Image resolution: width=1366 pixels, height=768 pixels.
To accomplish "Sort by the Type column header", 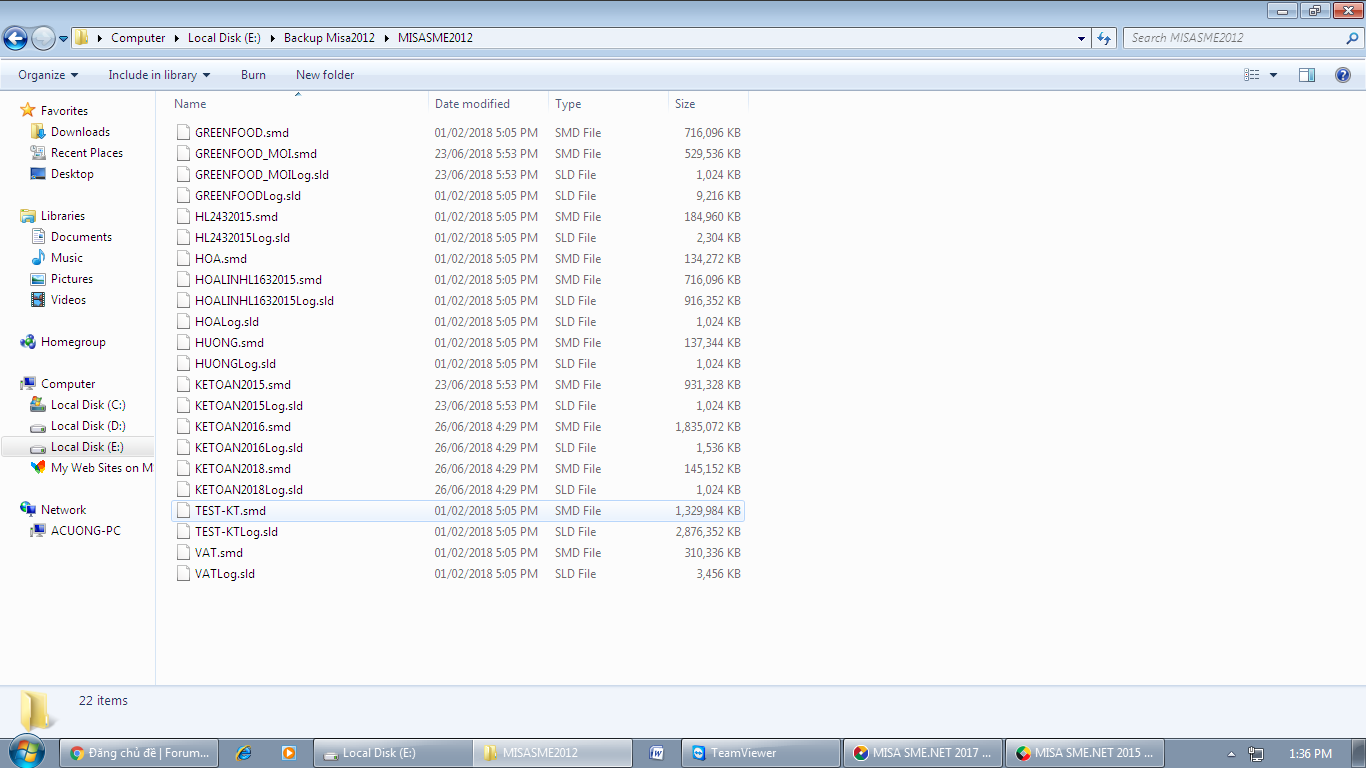I will (608, 104).
